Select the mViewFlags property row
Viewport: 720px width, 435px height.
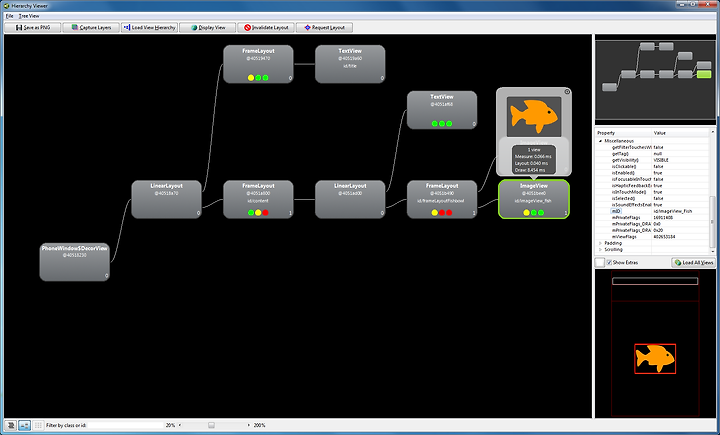tap(652, 237)
